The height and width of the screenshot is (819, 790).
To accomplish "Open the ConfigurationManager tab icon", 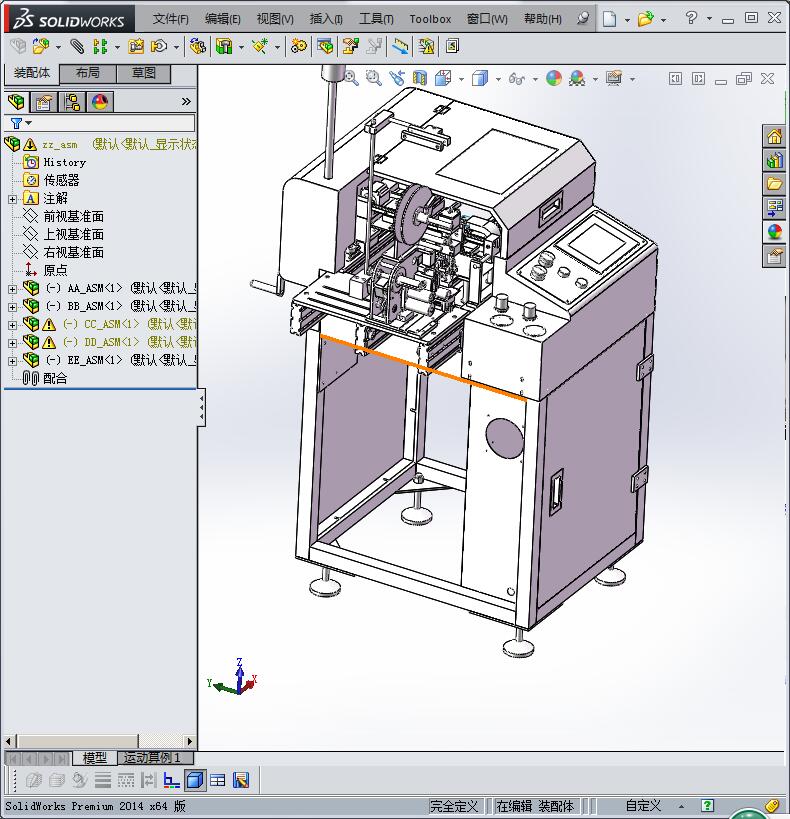I will tap(72, 102).
